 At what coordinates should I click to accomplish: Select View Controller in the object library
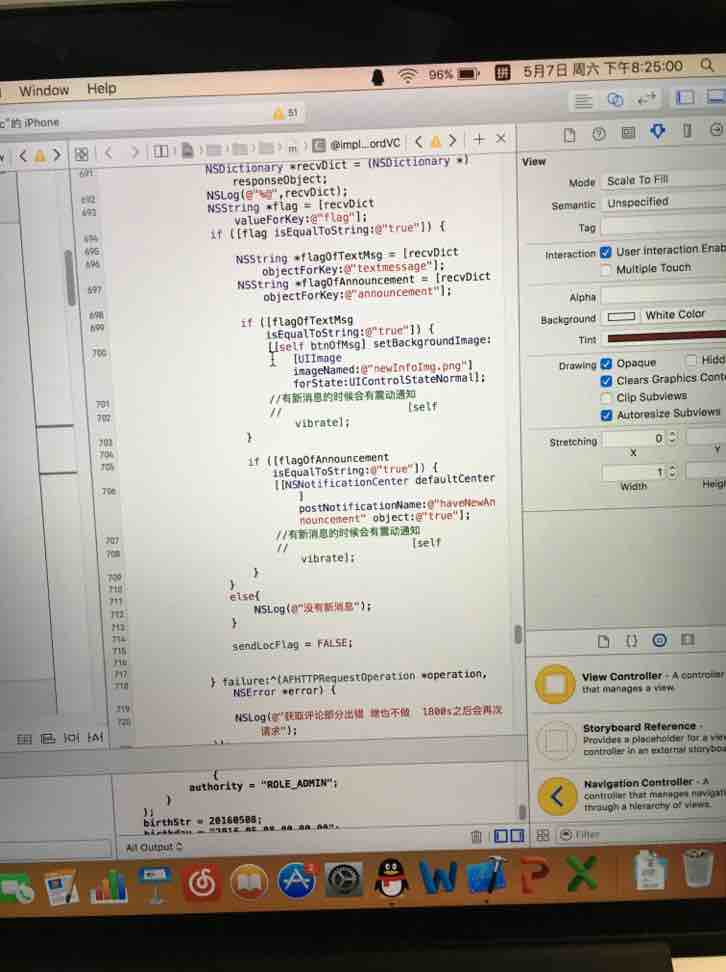(x=556, y=684)
